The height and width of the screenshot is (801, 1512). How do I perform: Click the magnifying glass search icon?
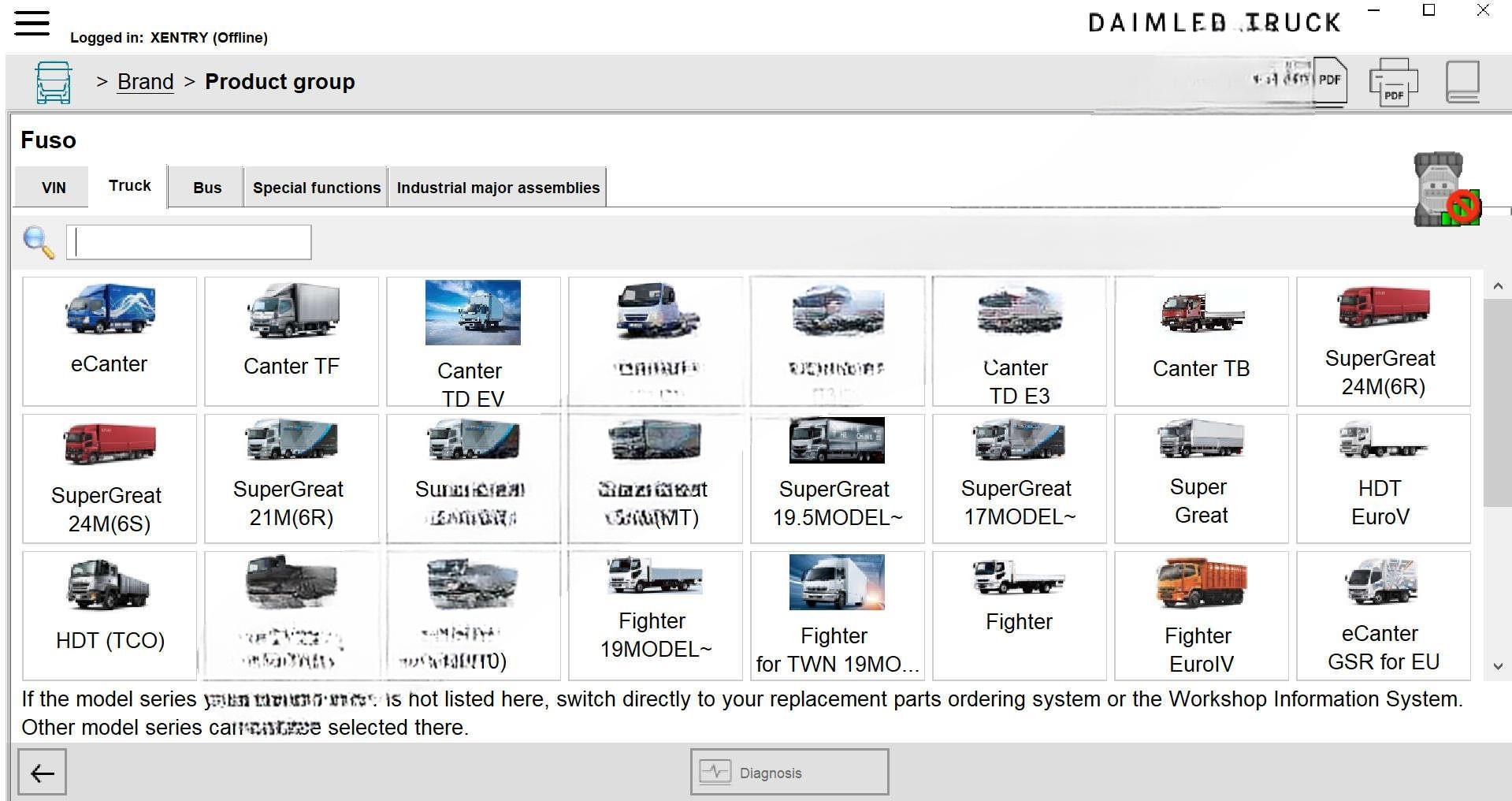coord(39,242)
